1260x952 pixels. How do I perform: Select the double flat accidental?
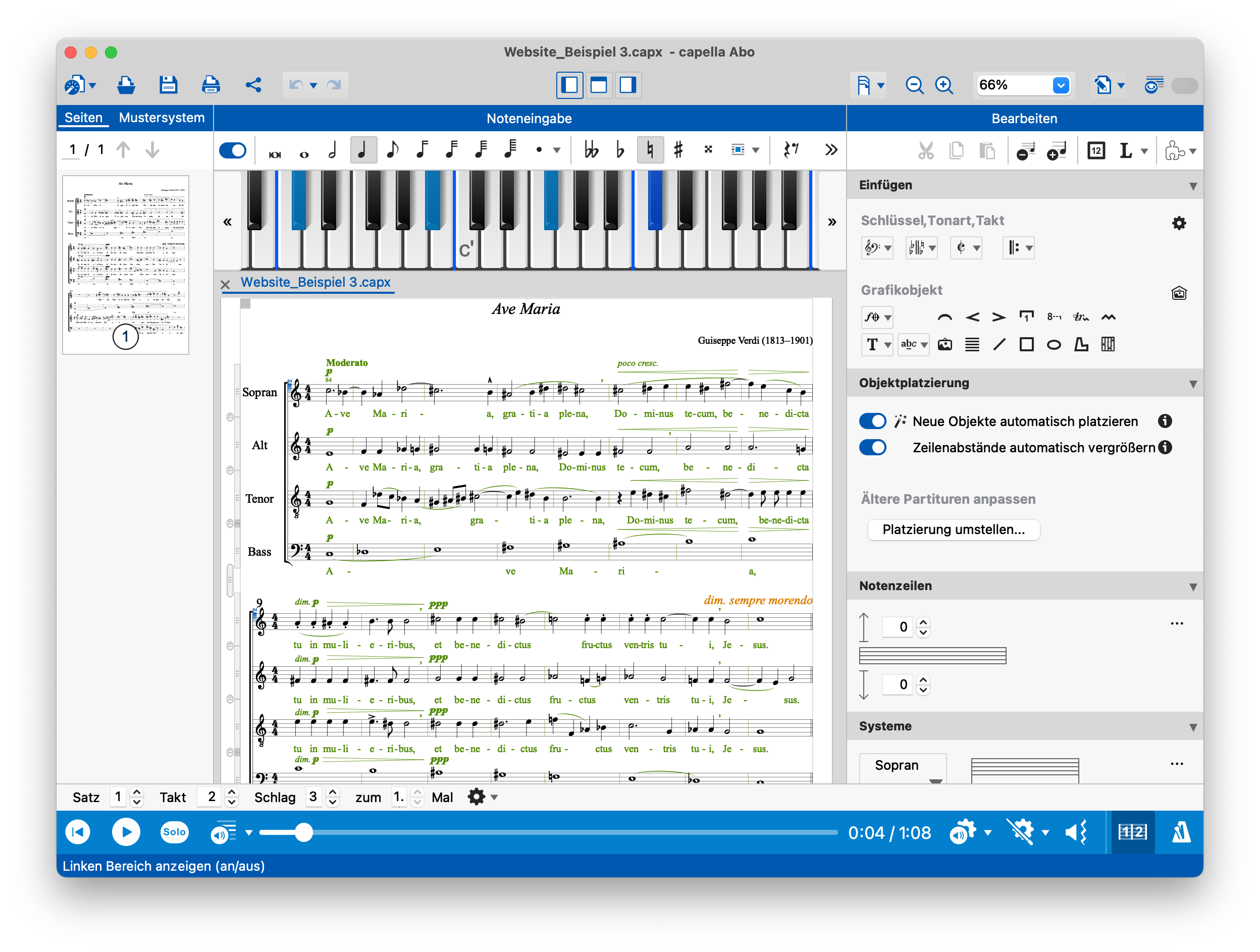pos(591,150)
